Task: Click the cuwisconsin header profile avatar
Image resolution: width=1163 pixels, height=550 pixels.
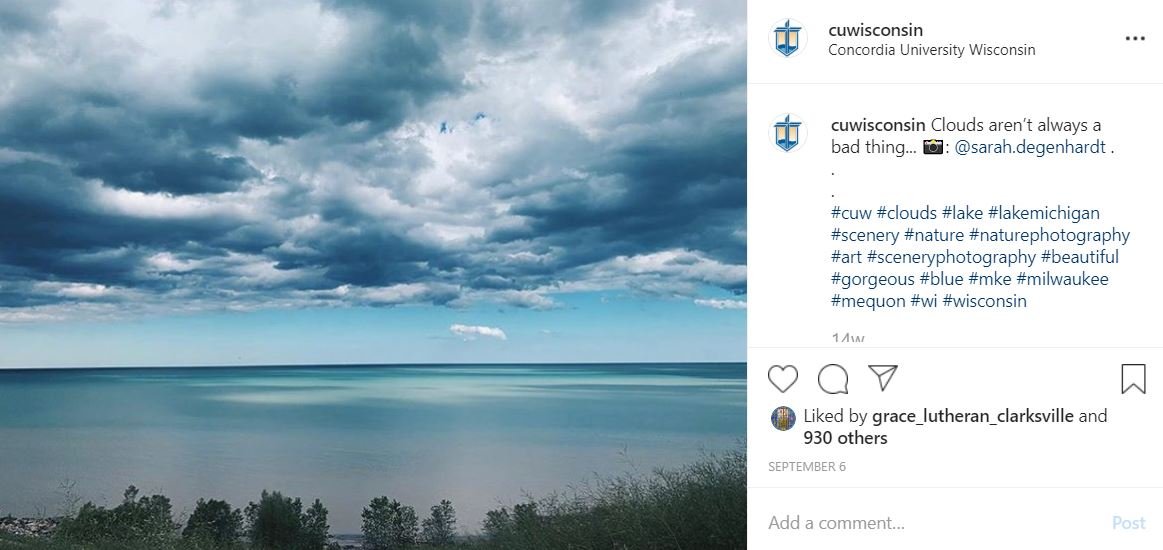Action: [x=788, y=39]
